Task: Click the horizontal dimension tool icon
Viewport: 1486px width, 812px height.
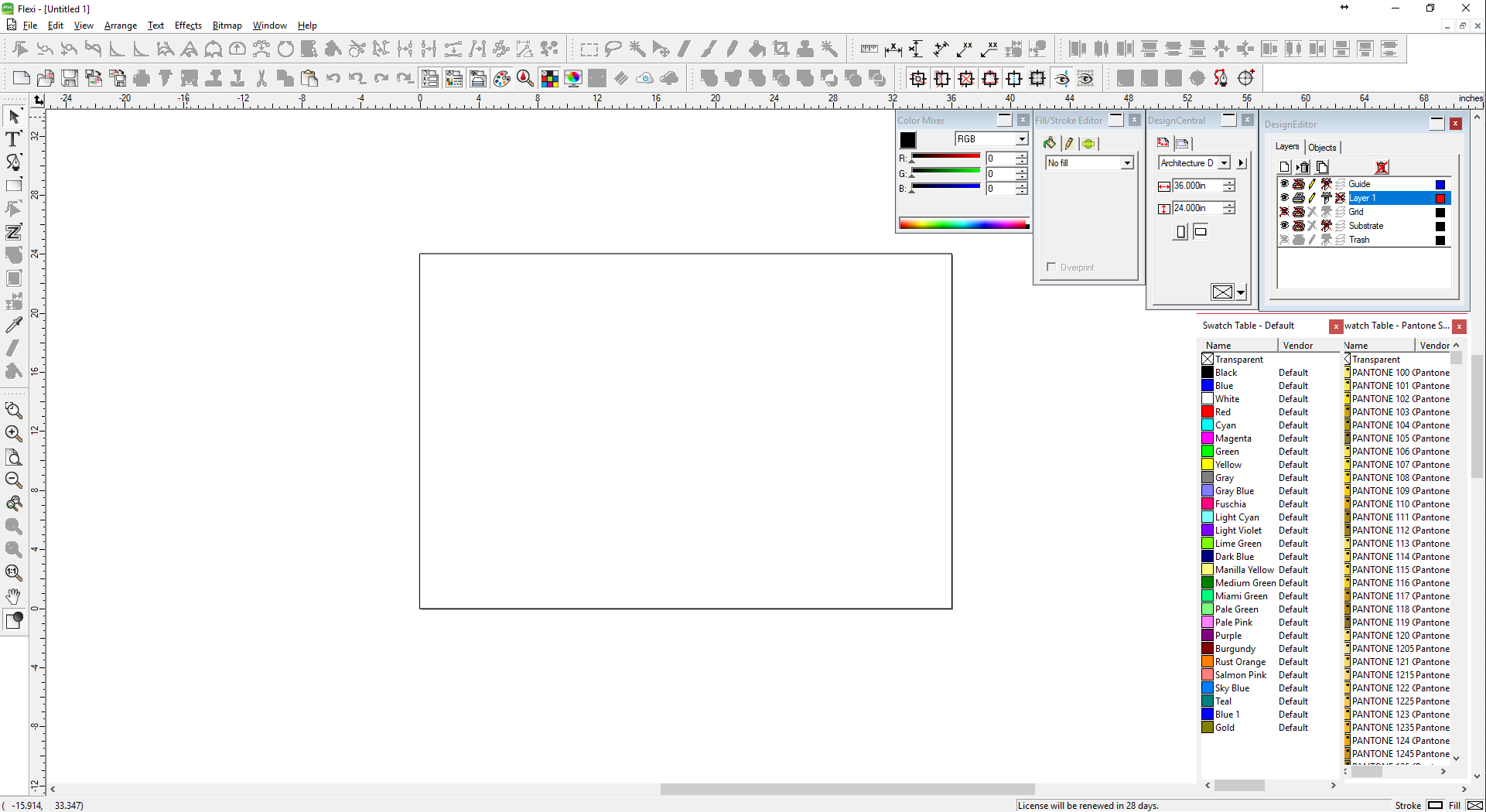Action: coord(893,49)
